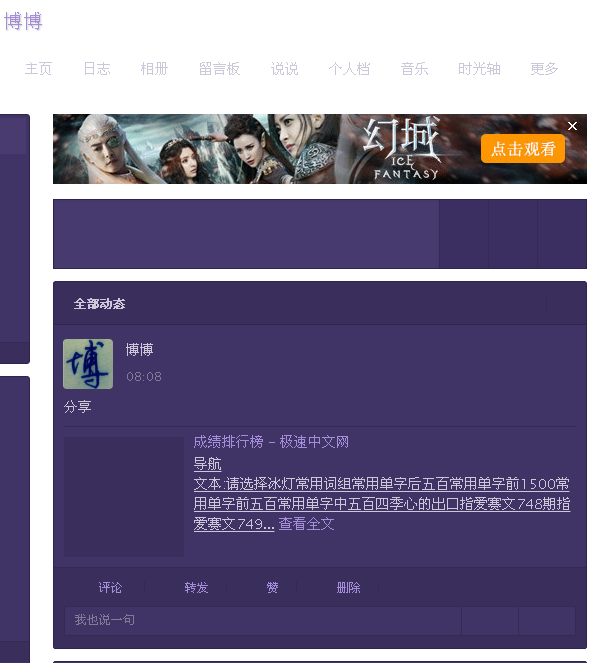Open the 成绩排行榜 – 极速中文网 link
This screenshot has width=592, height=663.
[x=271, y=442]
